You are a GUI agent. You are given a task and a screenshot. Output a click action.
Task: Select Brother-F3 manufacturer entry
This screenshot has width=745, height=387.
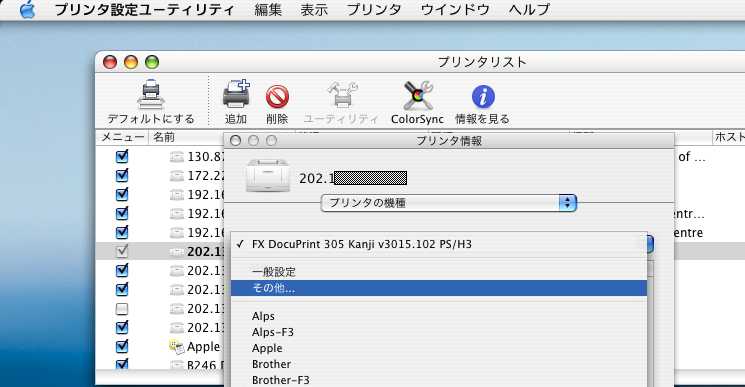pos(439,380)
